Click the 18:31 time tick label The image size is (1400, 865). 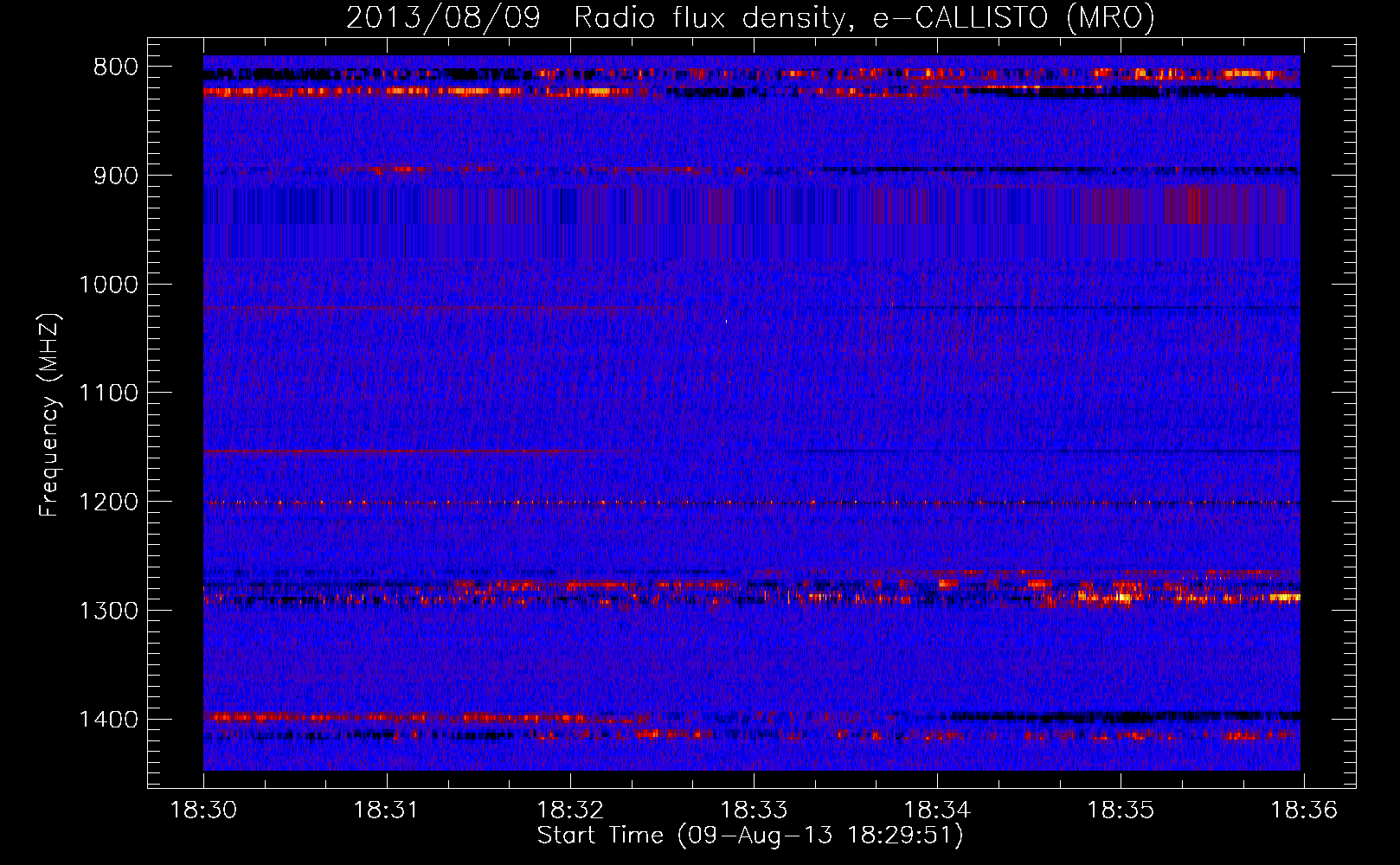coord(386,811)
